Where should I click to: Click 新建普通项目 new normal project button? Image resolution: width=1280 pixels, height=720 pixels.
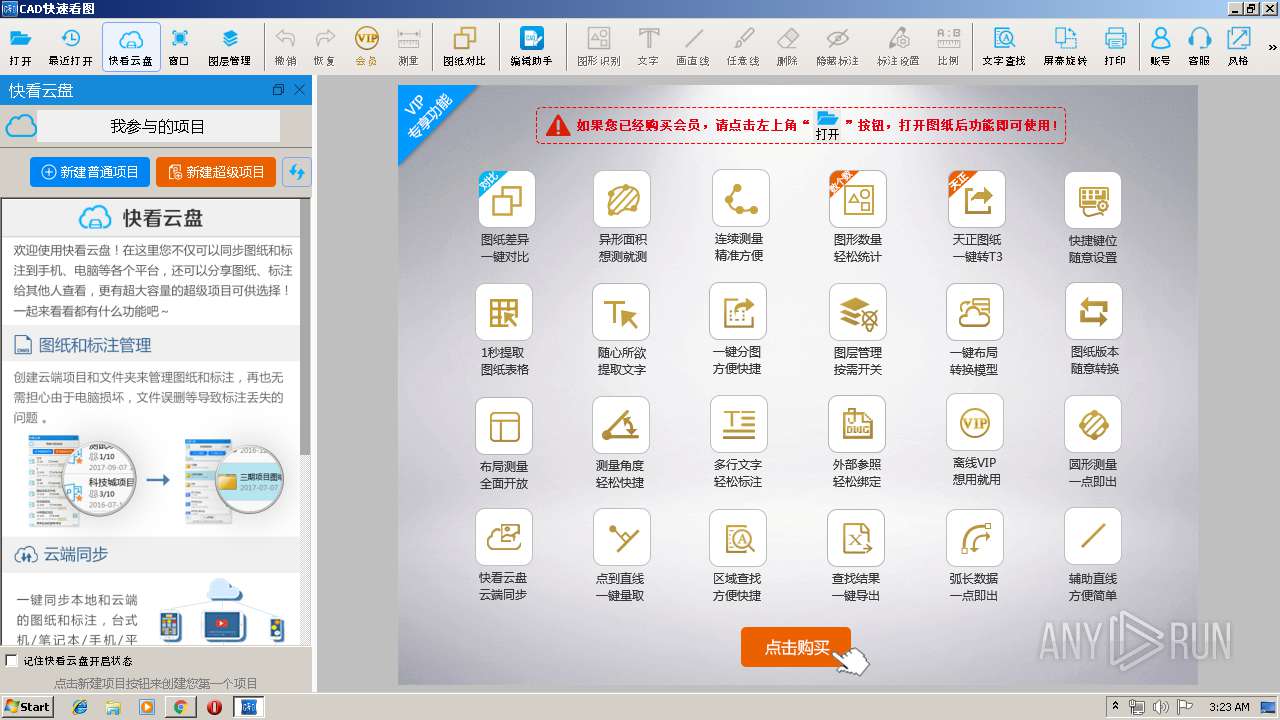[90, 172]
